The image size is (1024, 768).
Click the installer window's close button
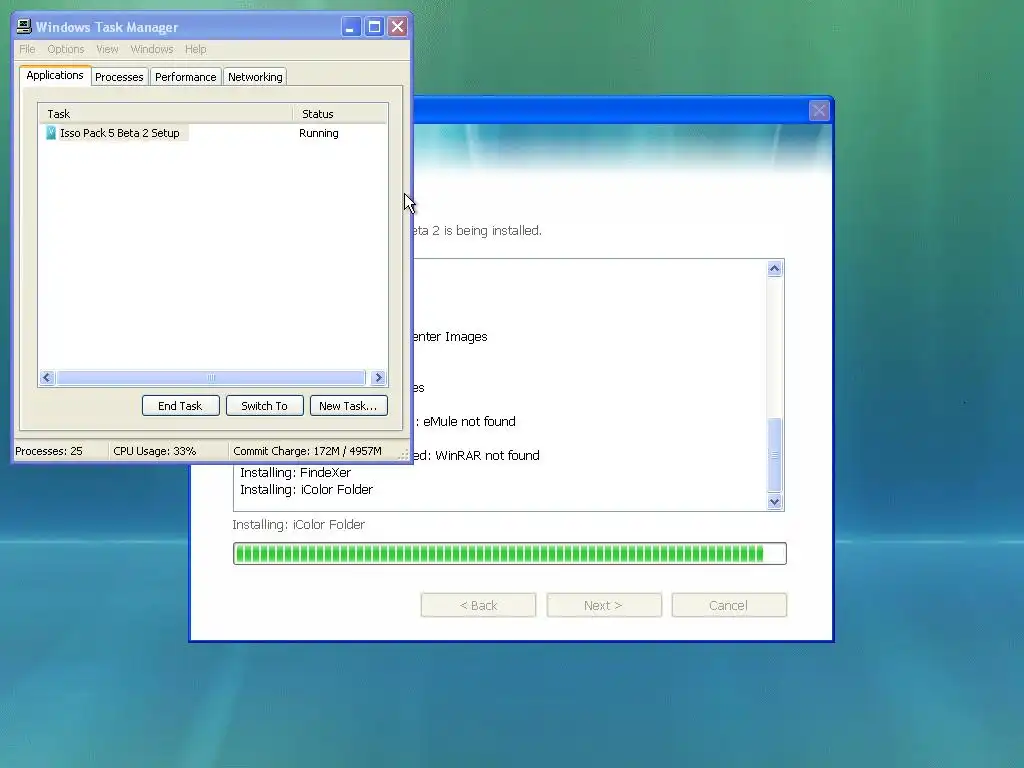coord(819,110)
